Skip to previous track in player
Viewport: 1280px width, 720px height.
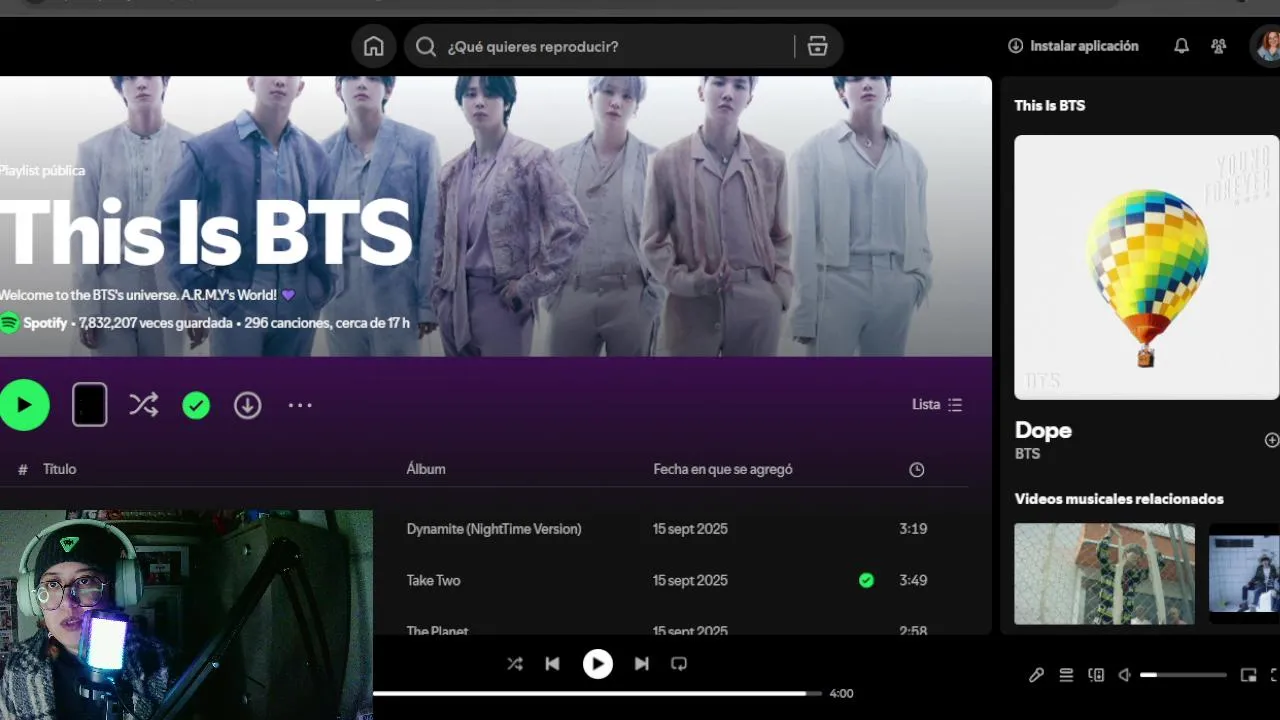pyautogui.click(x=552, y=663)
